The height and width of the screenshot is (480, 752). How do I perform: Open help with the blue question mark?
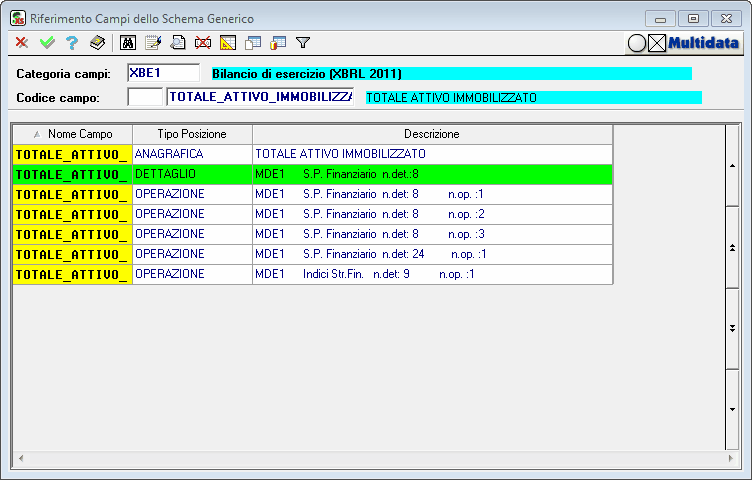[x=72, y=43]
